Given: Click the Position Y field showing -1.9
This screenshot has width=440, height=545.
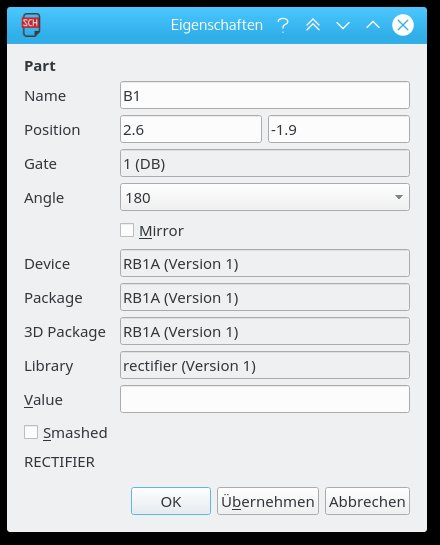Looking at the screenshot, I should pyautogui.click(x=339, y=129).
